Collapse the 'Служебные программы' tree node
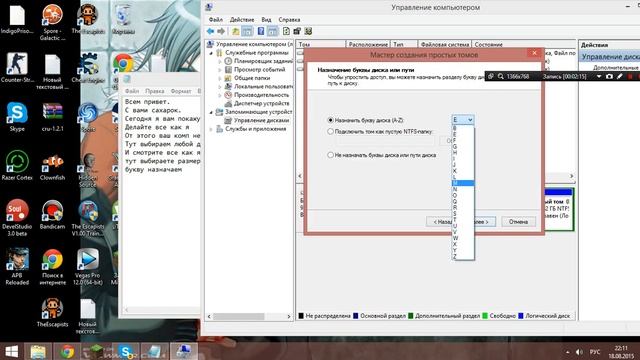640x360 pixels. coord(211,53)
